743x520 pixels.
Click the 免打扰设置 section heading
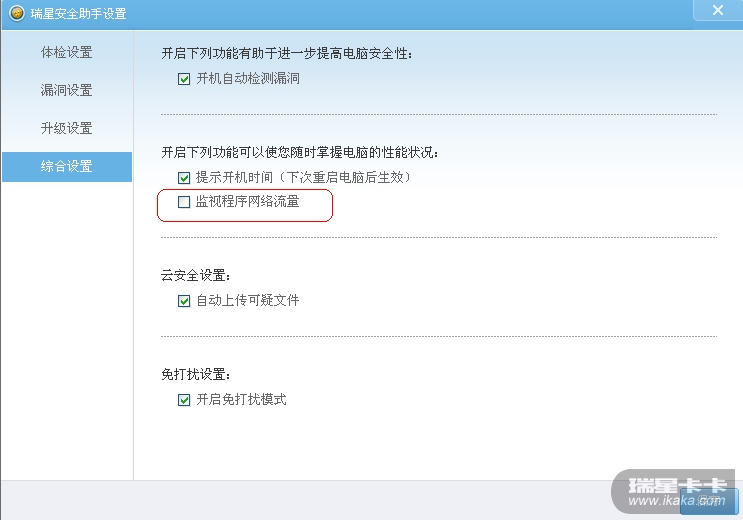click(196, 375)
